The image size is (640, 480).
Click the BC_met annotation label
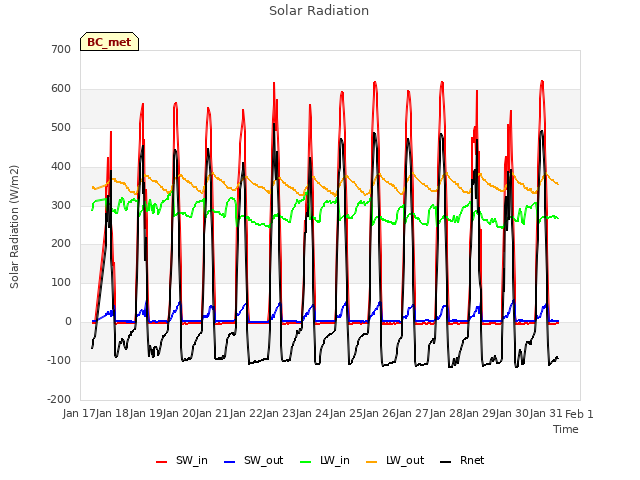[x=109, y=42]
